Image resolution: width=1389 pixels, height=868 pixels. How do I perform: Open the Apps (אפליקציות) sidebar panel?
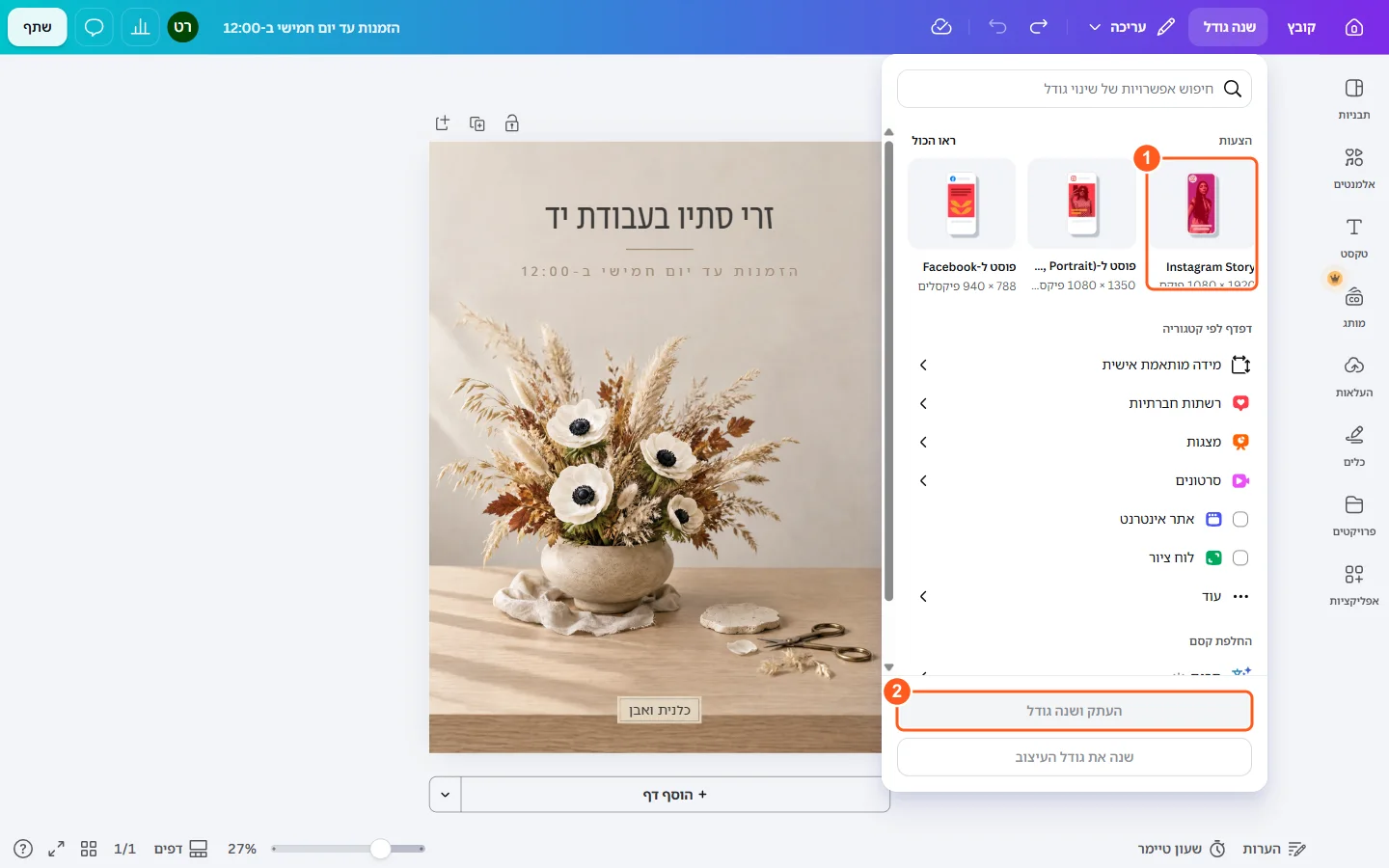(1353, 585)
